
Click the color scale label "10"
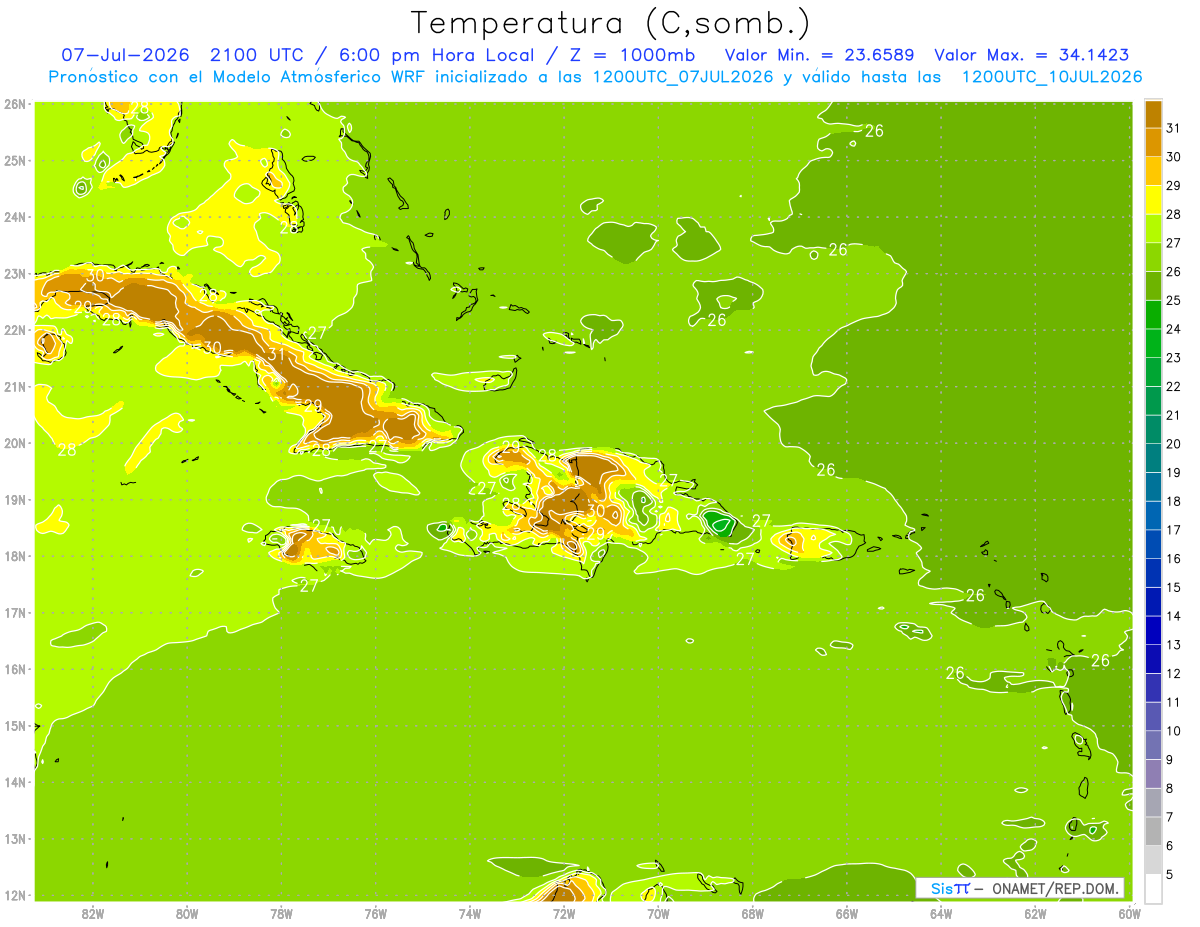click(1173, 730)
